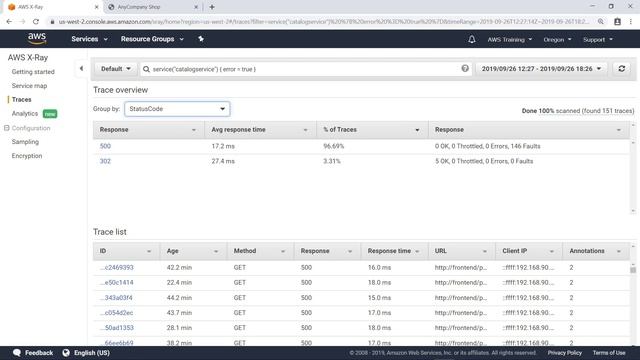Click the language globe icon
Screen dimensions: 640x360
click(x=66, y=353)
